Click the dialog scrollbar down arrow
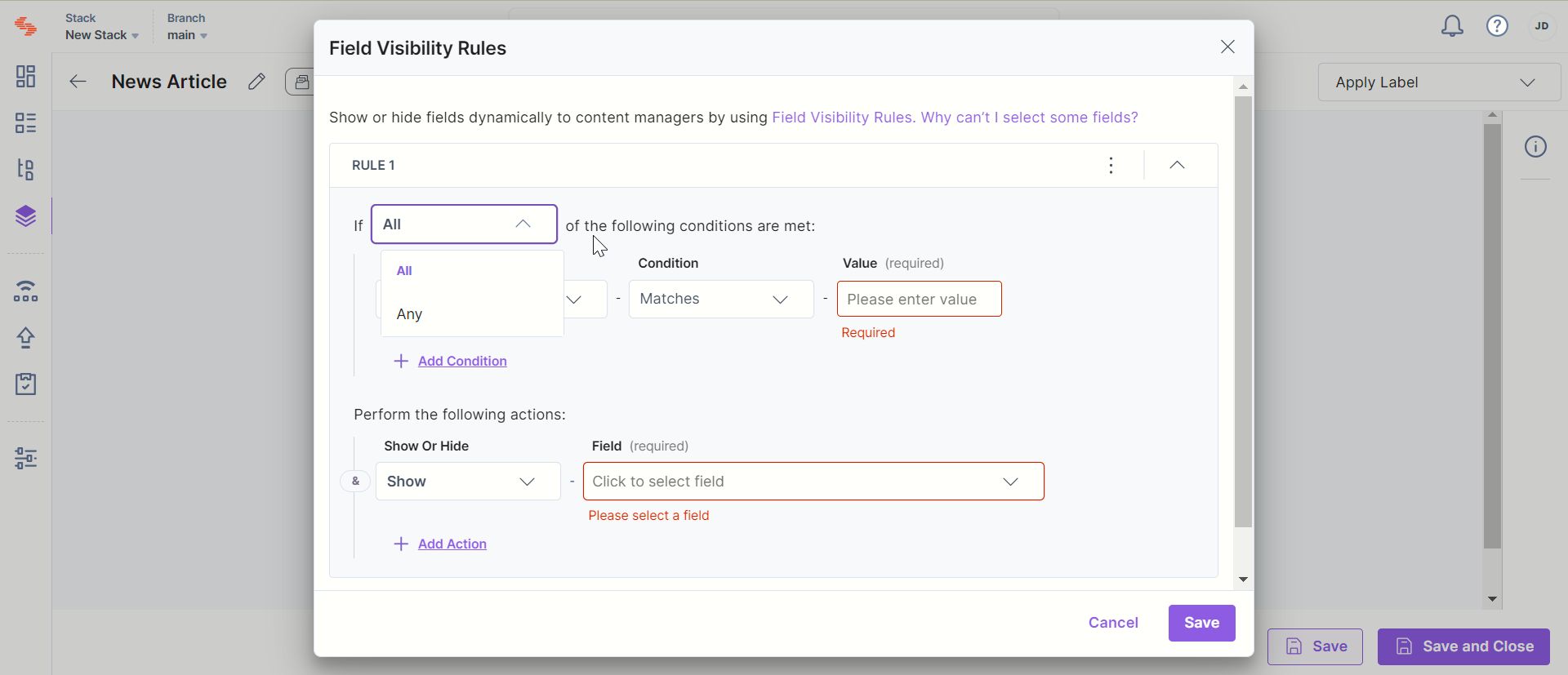The height and width of the screenshot is (675, 1568). pyautogui.click(x=1243, y=580)
